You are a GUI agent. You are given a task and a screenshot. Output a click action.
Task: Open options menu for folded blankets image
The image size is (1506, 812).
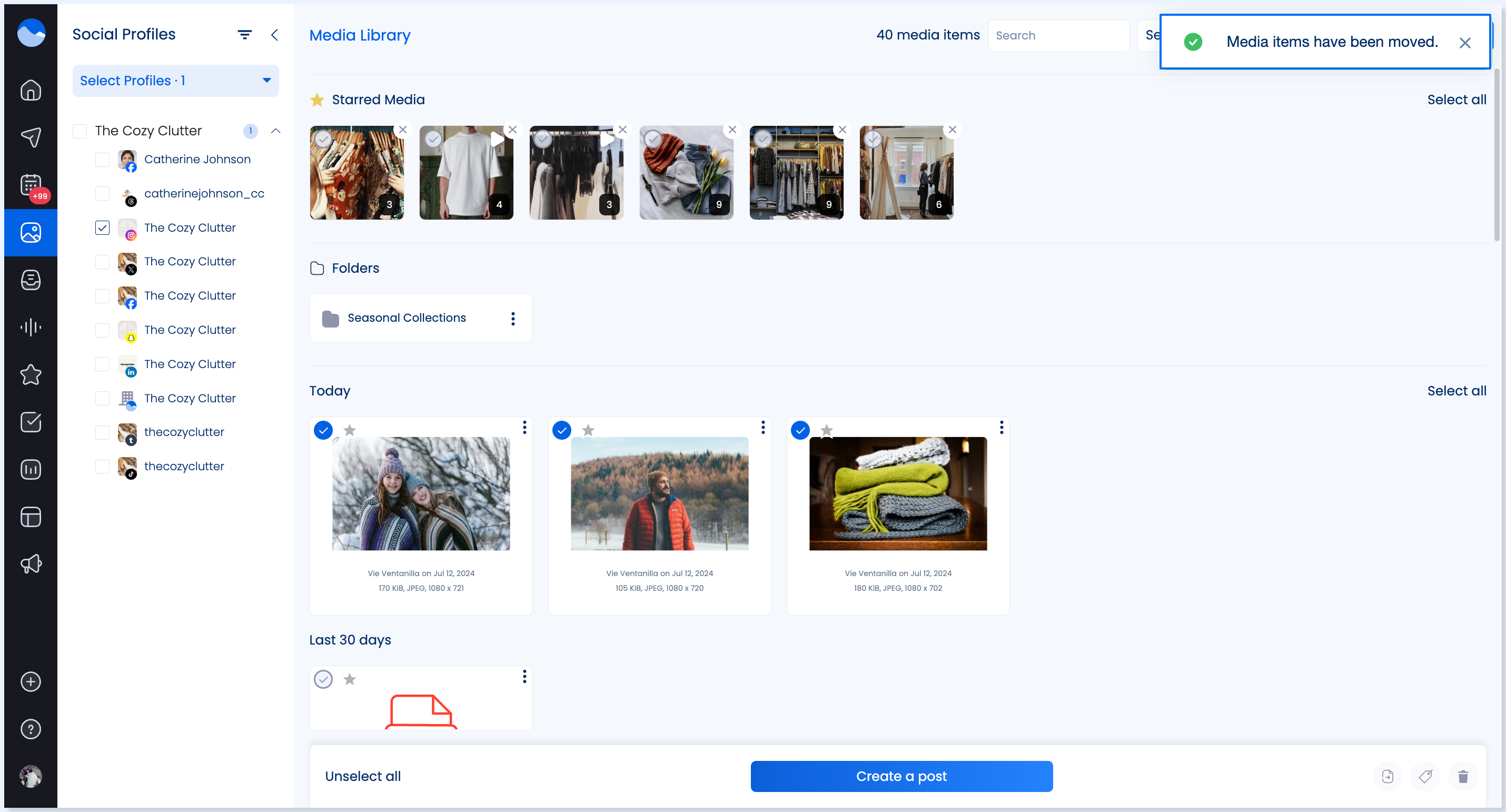(x=1002, y=428)
